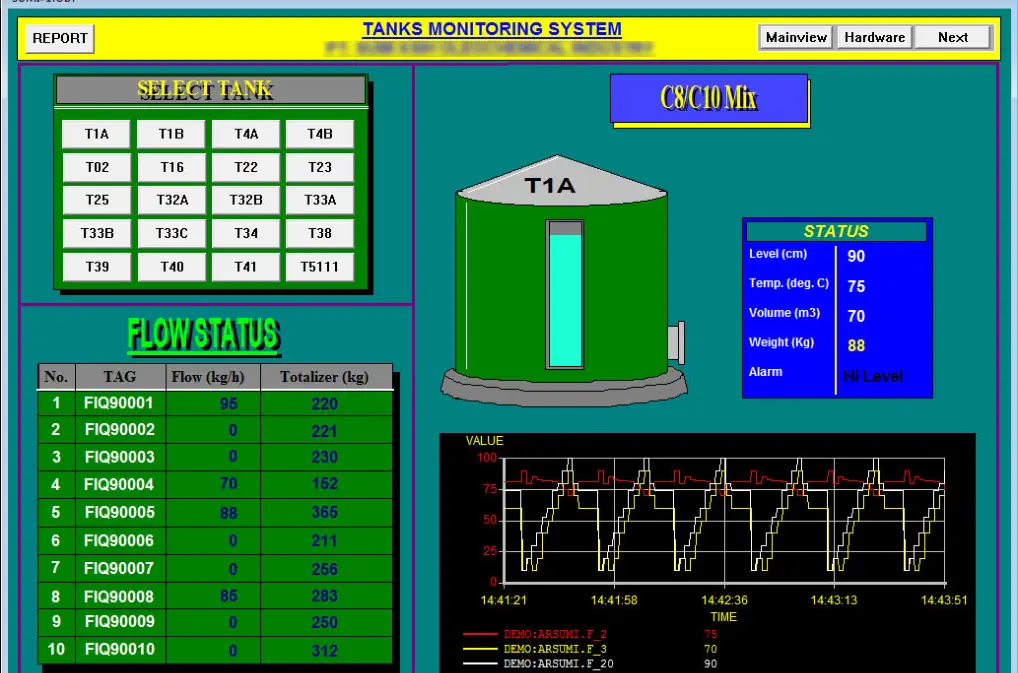
Task: Click the C8/C10 Mix product label
Action: click(708, 98)
